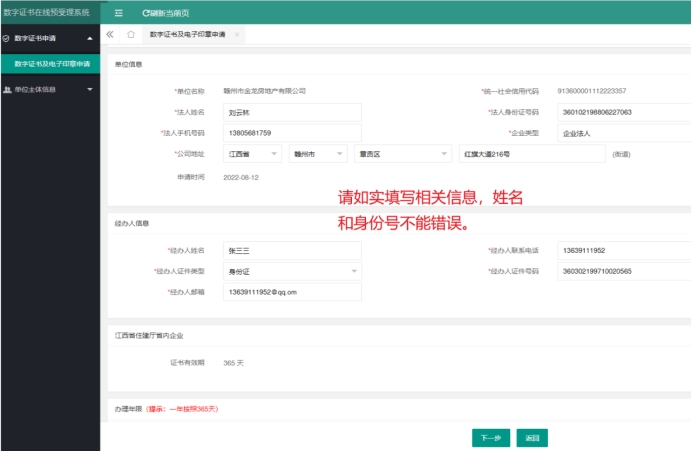Switch to the 数字证书及电子印章申请 tab

pos(186,35)
